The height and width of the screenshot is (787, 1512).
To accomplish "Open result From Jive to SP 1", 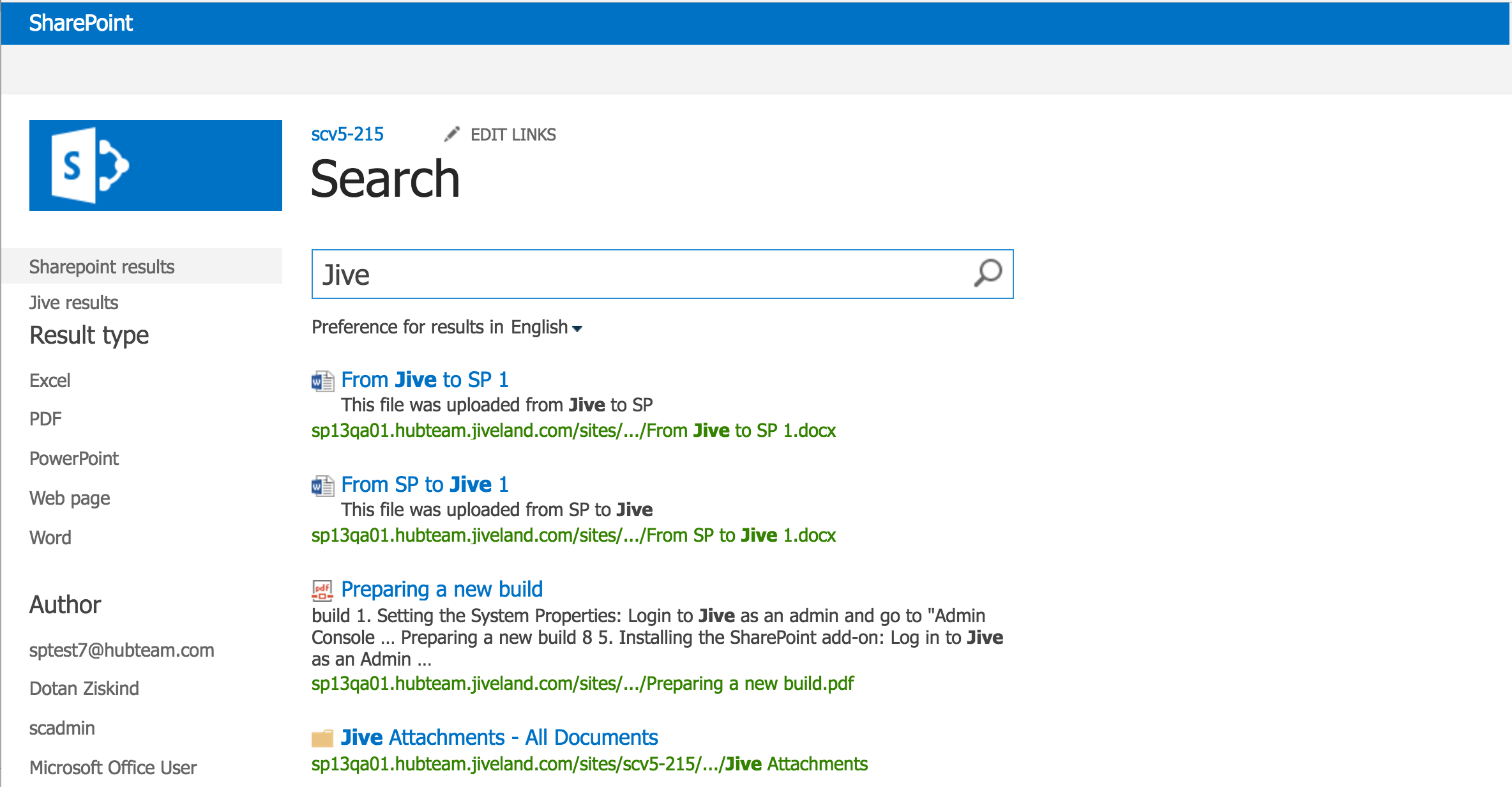I will (425, 380).
